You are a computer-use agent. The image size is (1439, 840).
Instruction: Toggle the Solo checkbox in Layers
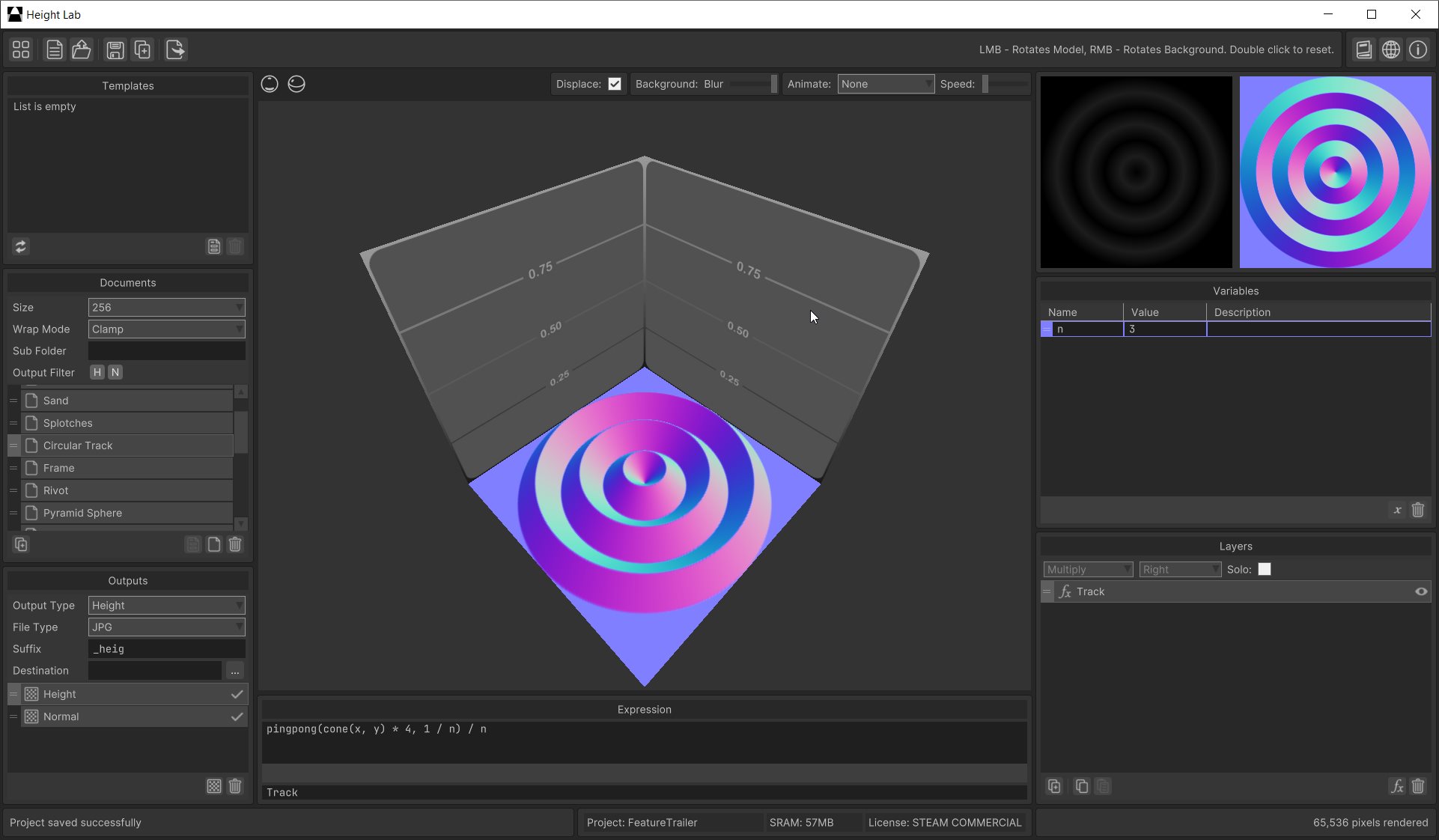pos(1264,569)
